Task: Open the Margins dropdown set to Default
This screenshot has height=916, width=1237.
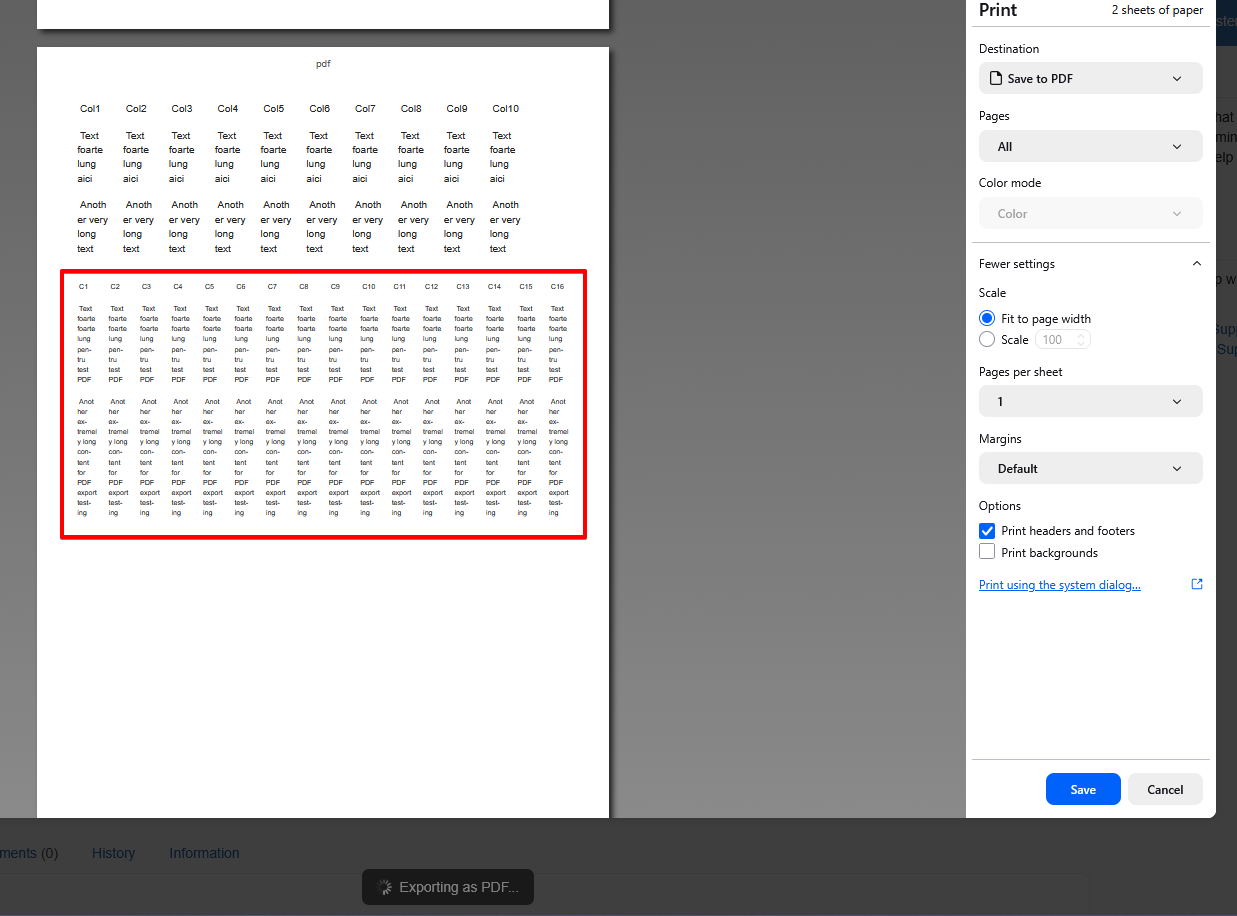Action: [x=1090, y=468]
